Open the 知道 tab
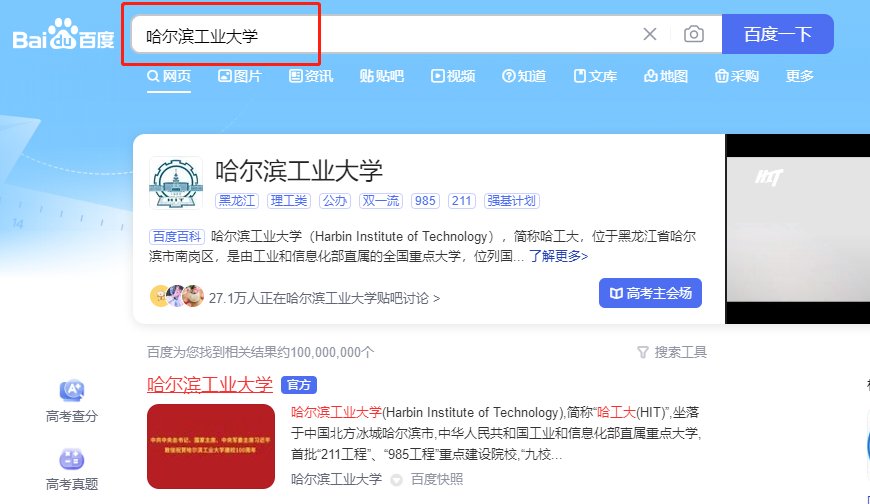The height and width of the screenshot is (504, 870). click(524, 76)
